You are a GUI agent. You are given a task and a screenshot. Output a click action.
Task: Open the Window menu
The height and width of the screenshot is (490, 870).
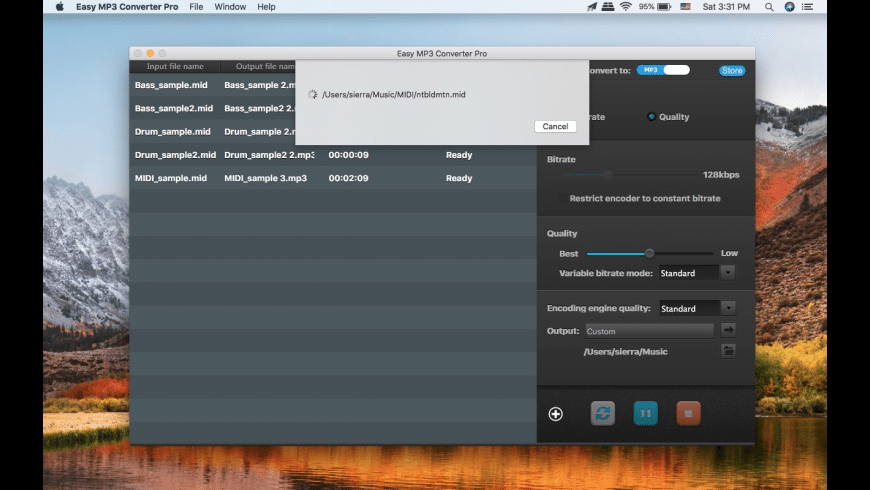pyautogui.click(x=230, y=7)
